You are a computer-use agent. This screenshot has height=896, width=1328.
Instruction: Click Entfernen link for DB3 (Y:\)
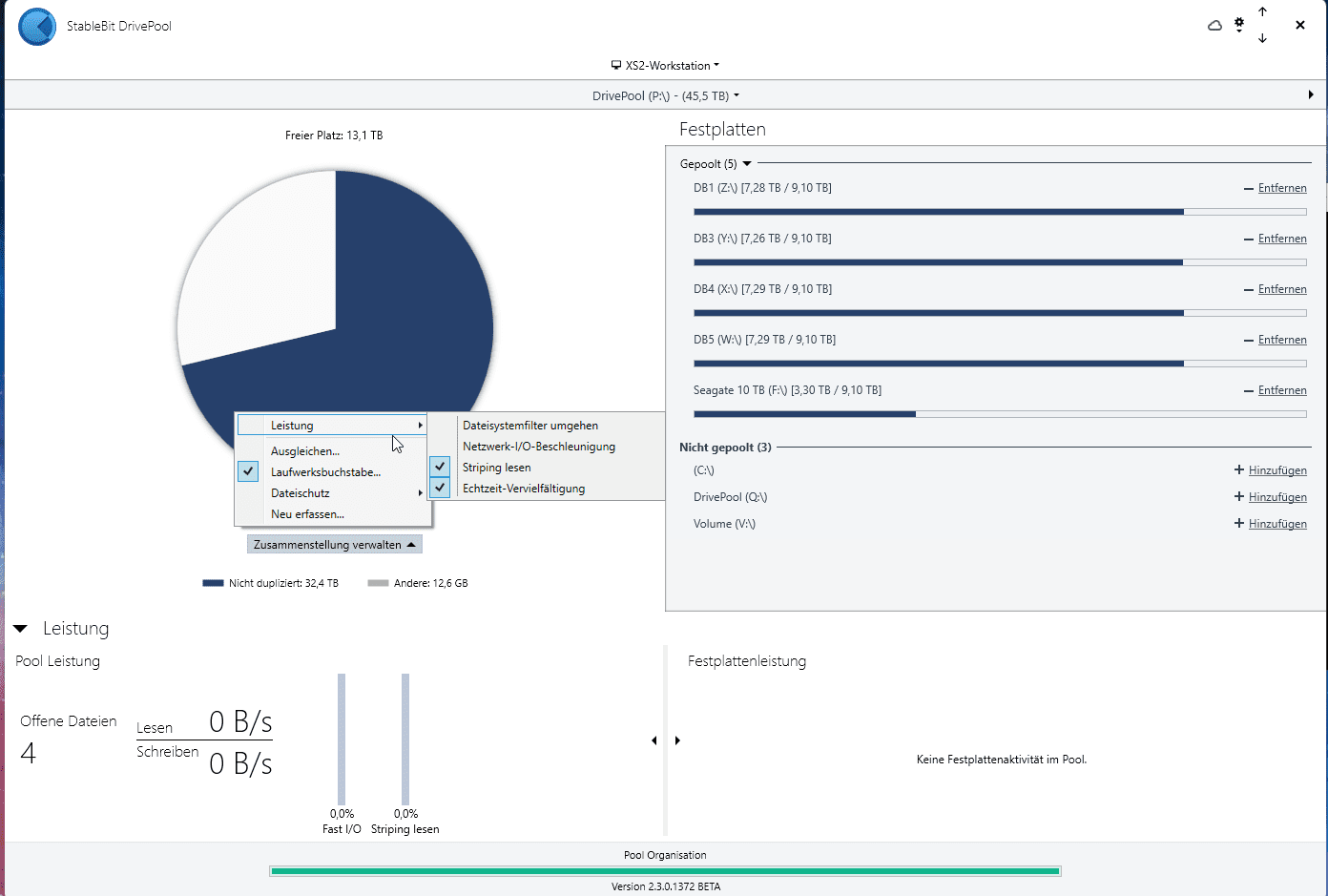pyautogui.click(x=1282, y=239)
